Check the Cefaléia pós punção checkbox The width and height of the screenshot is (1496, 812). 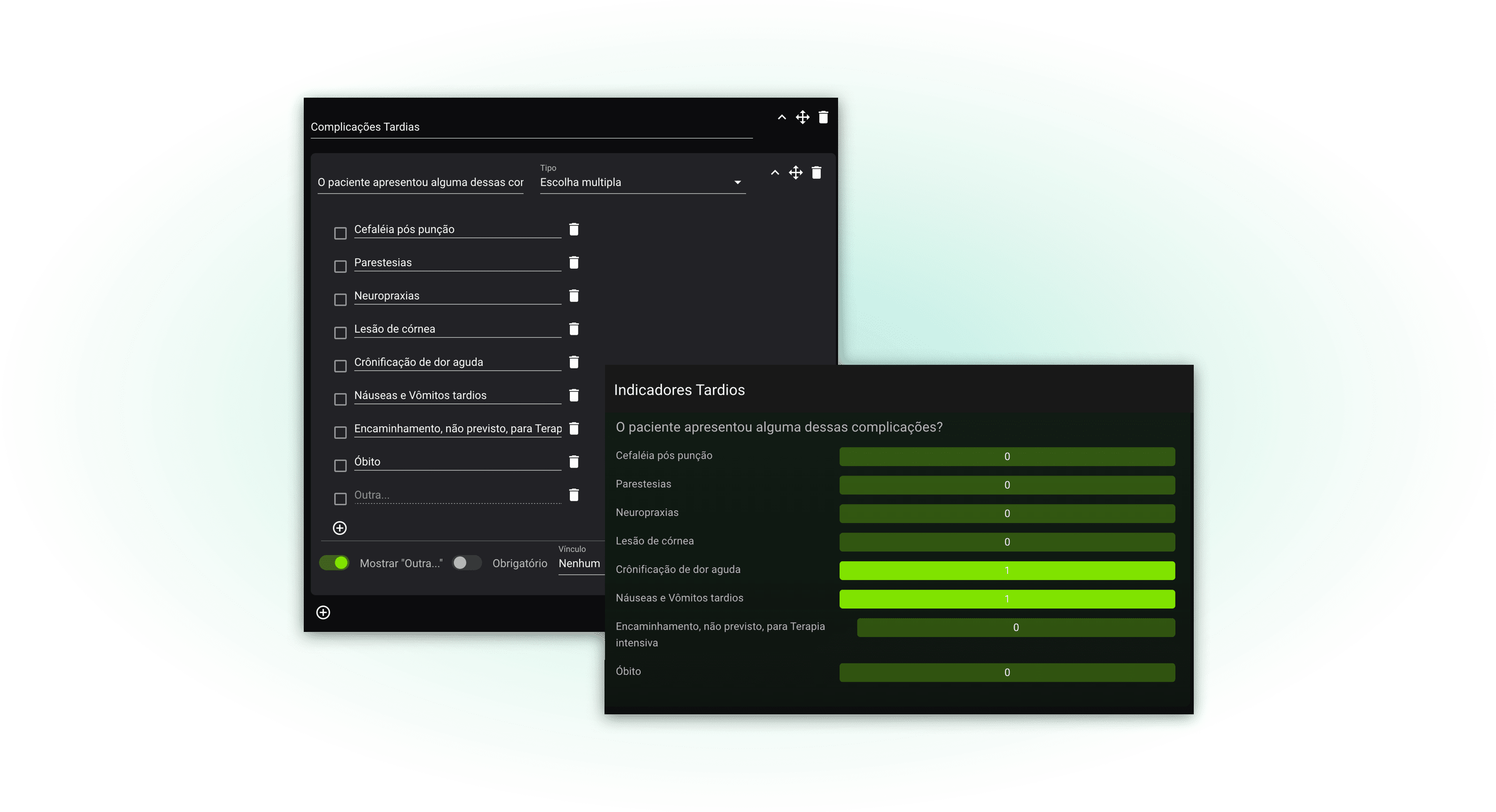340,233
